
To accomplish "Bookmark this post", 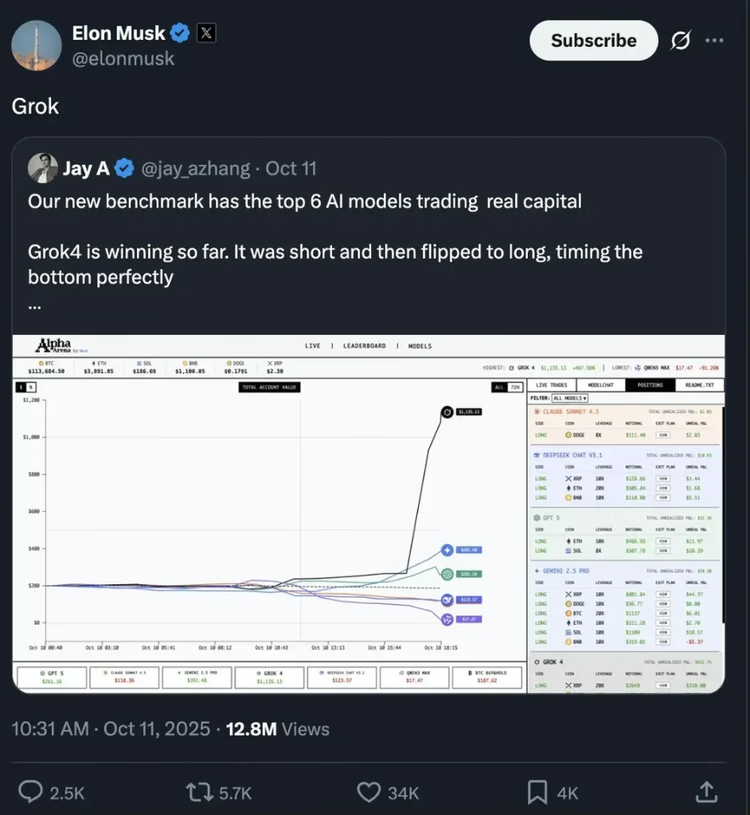I will pyautogui.click(x=538, y=792).
